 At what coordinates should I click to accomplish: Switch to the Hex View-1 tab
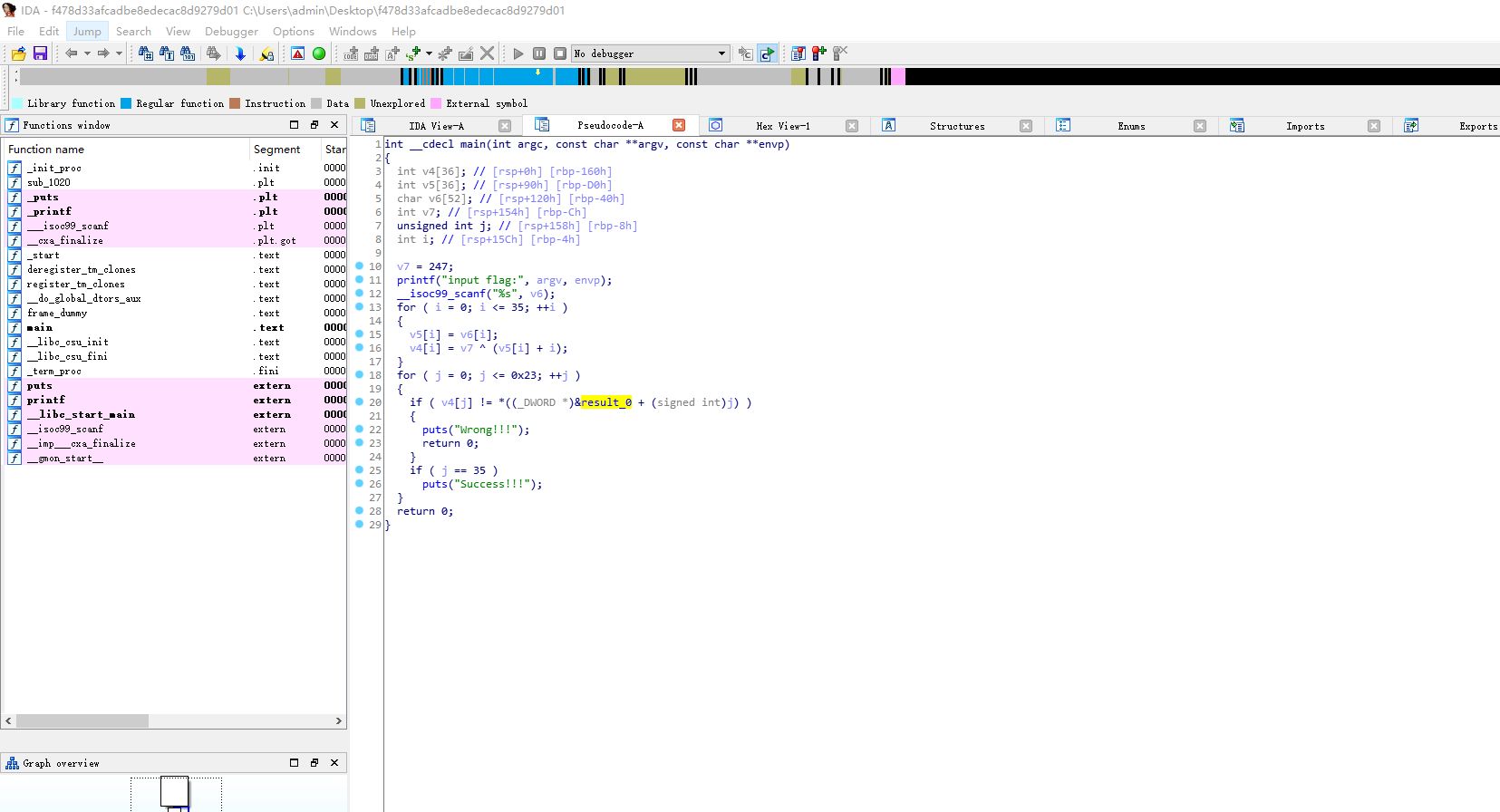coord(783,126)
